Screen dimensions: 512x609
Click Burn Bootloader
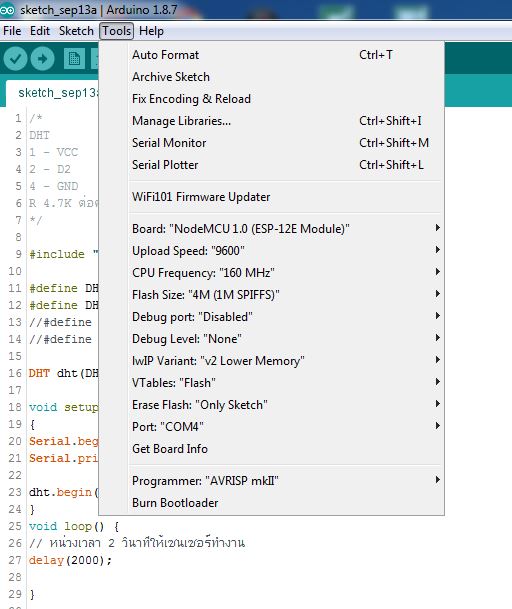tap(287, 503)
